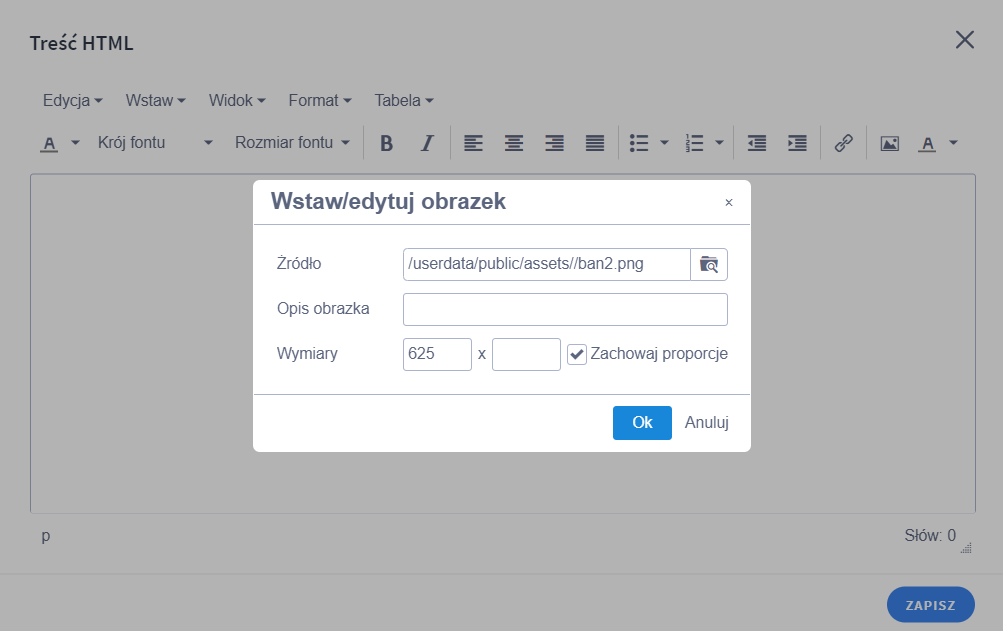
Task: Open the Wstaw menu
Action: tap(155, 100)
